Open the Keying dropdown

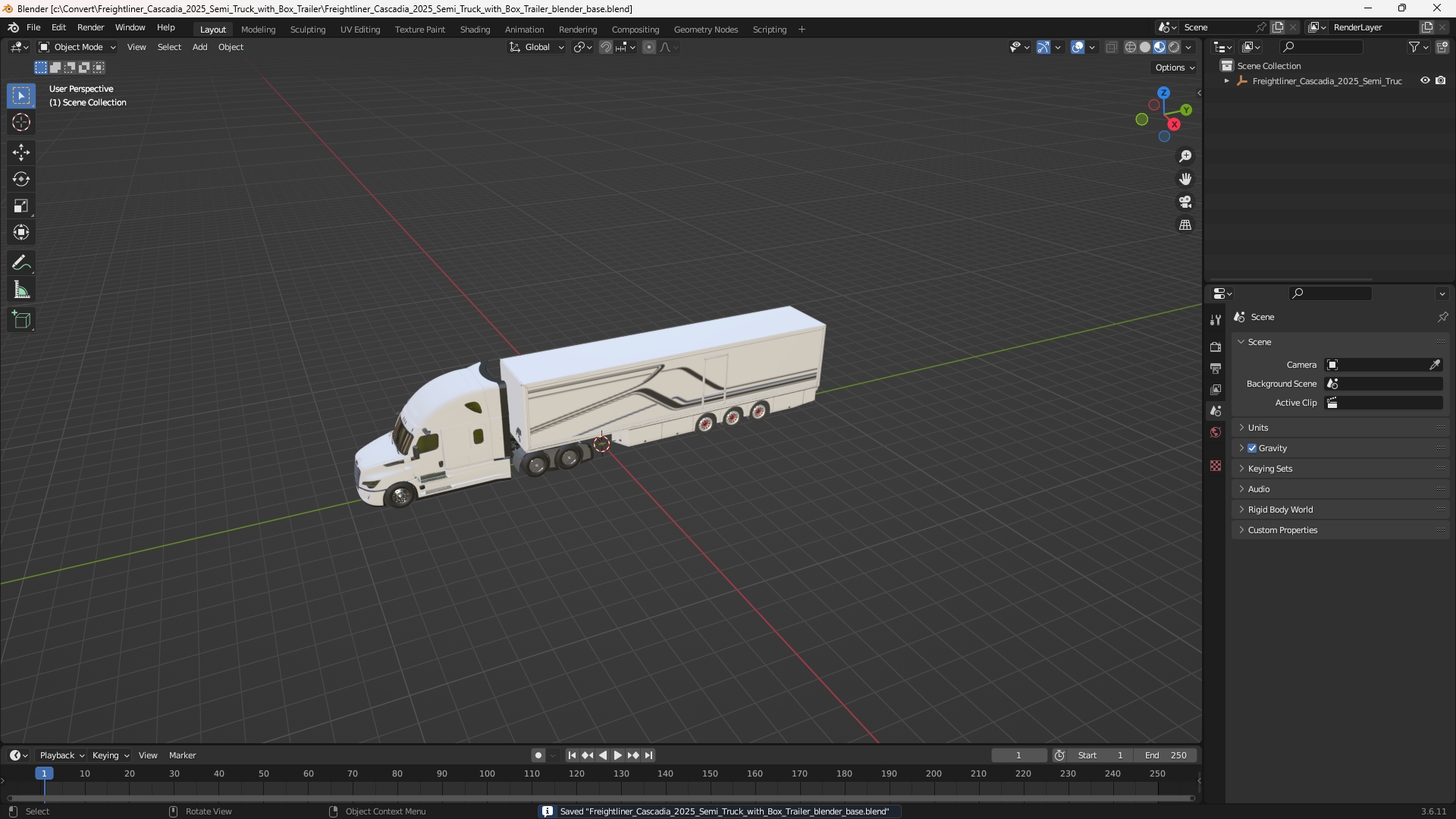(111, 755)
